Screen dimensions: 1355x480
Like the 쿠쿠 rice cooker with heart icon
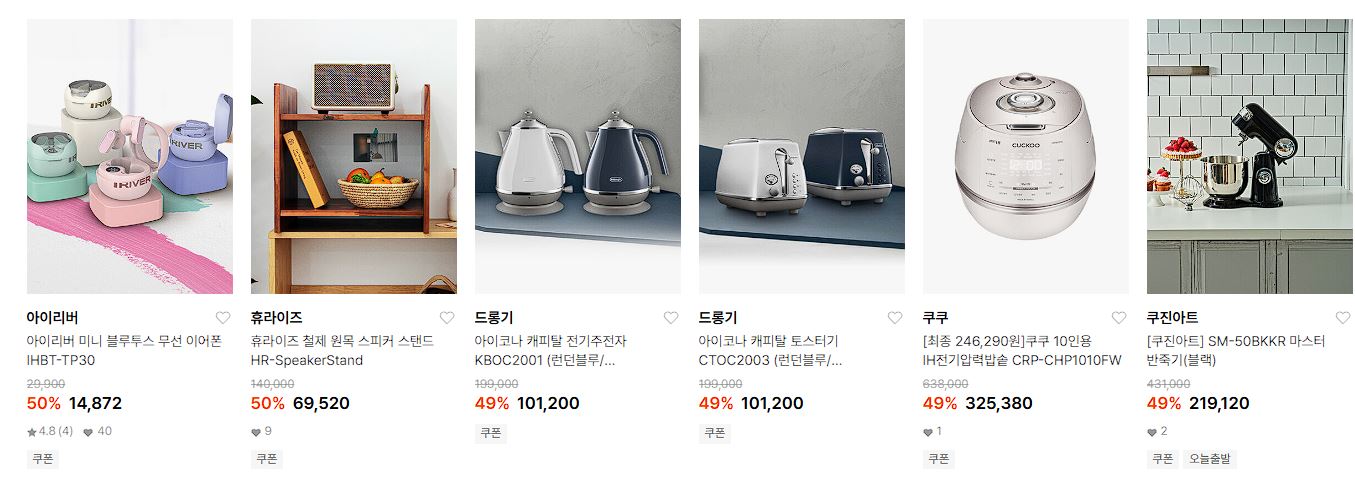(1119, 318)
